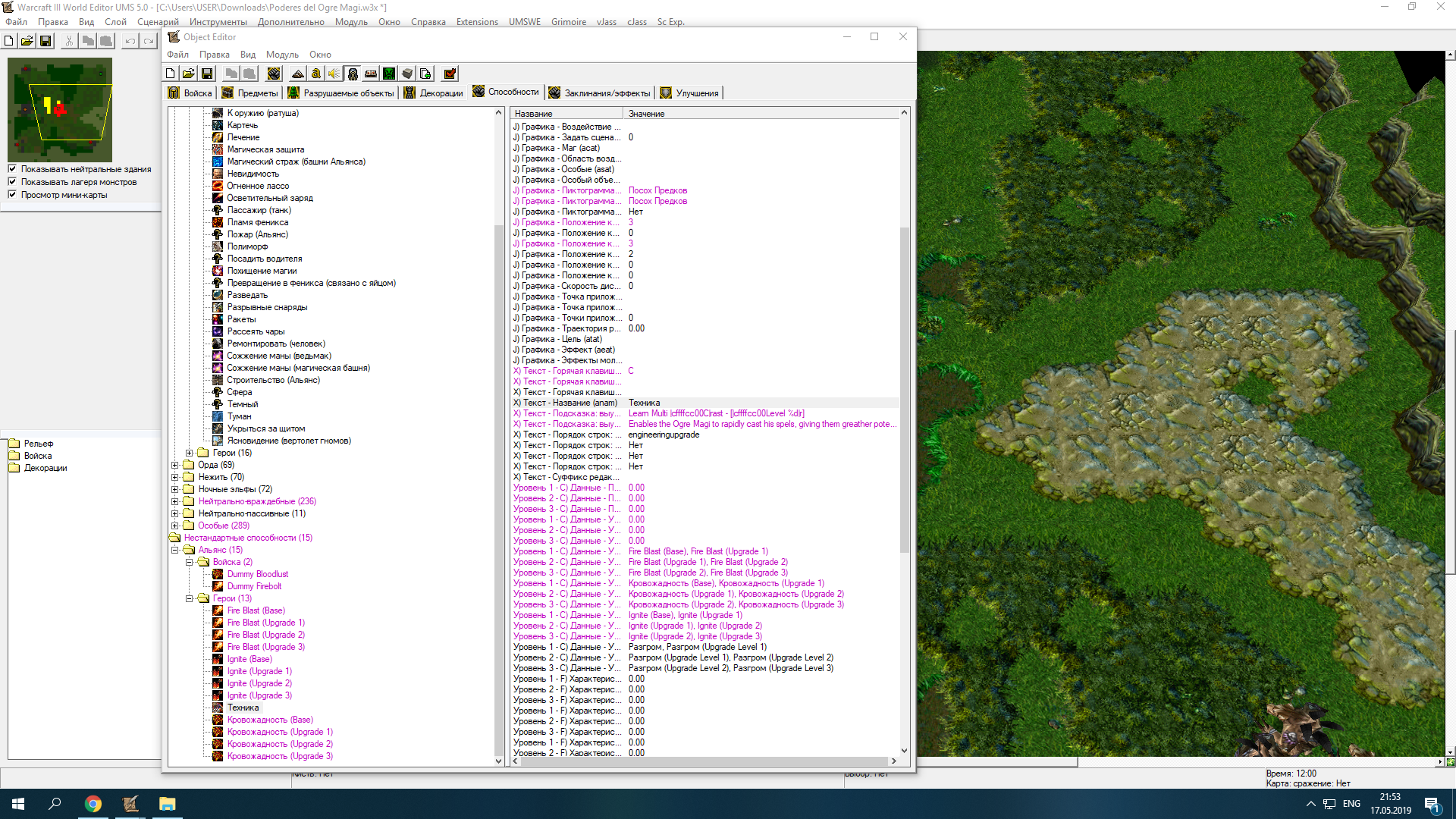Toggle Просмотр мини-карты checkbox
This screenshot has width=1456, height=819.
[x=12, y=195]
